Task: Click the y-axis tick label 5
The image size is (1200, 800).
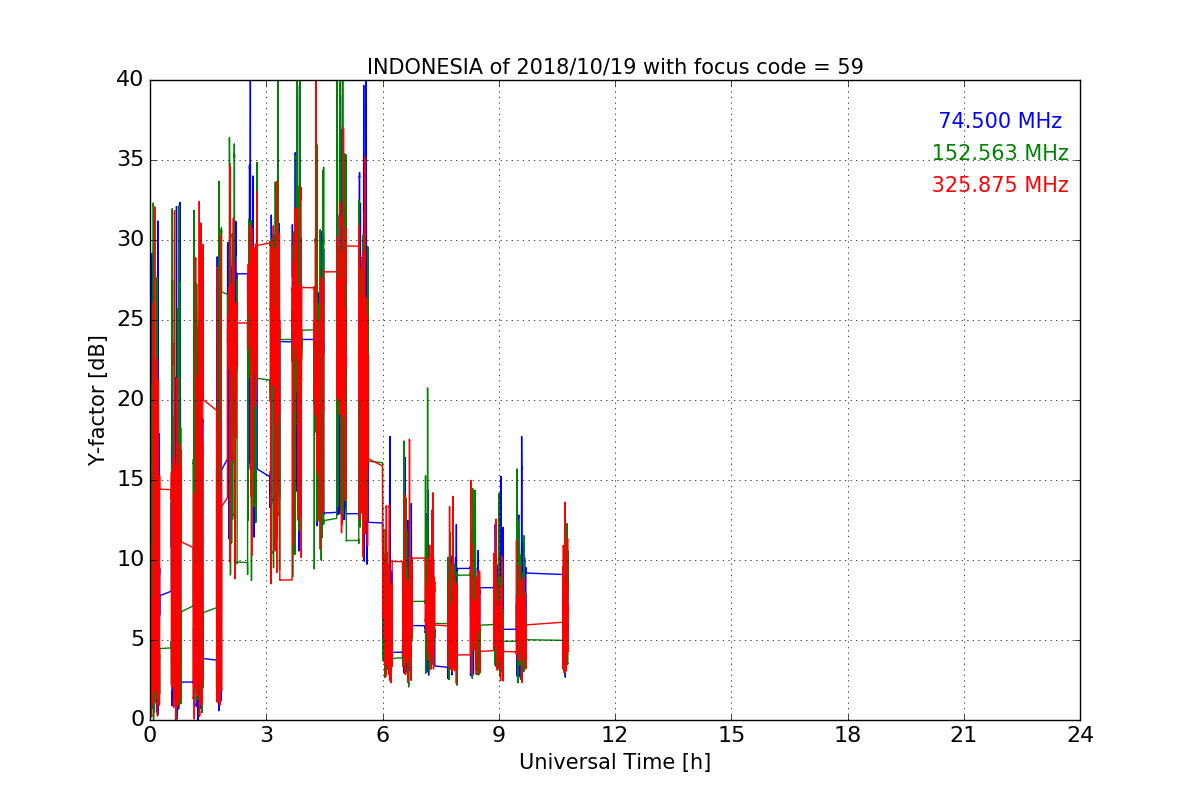Action: [x=137, y=640]
